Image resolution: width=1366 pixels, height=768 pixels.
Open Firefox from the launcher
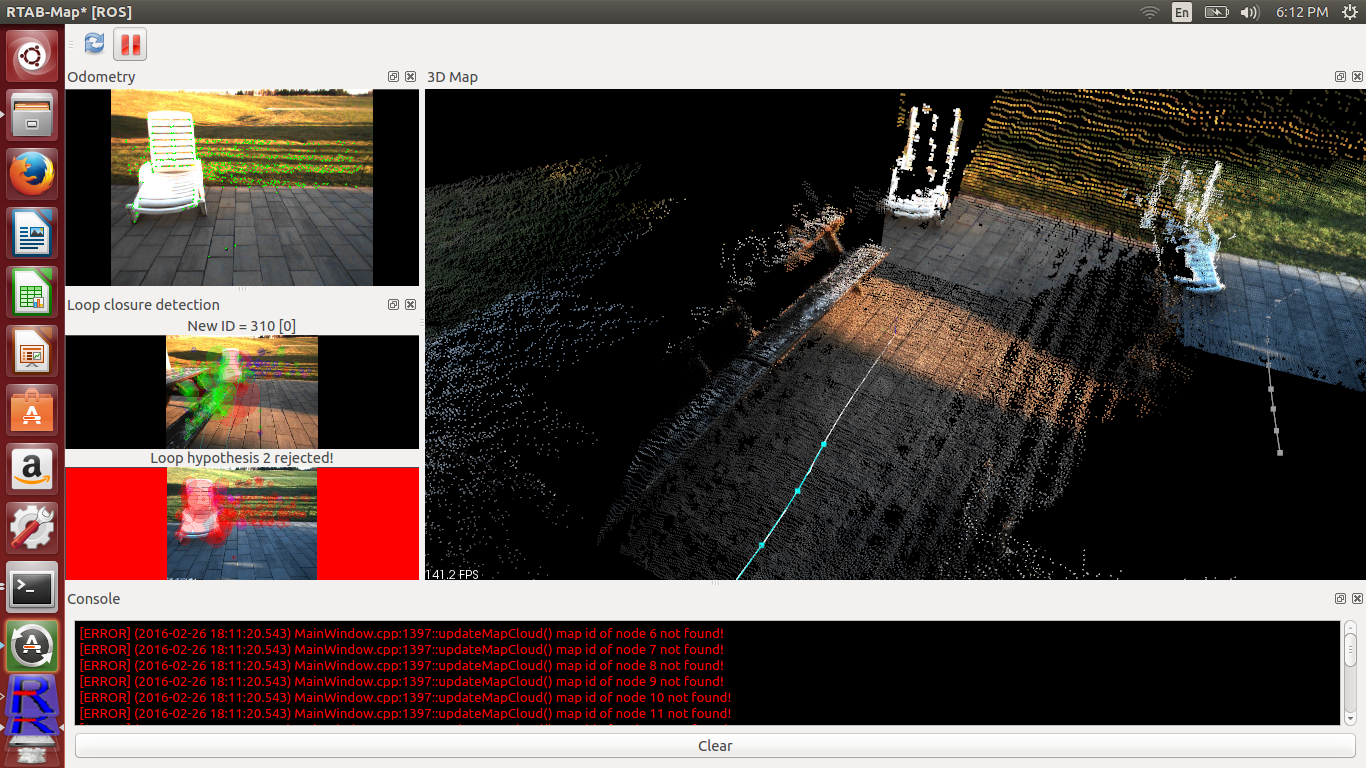point(32,174)
